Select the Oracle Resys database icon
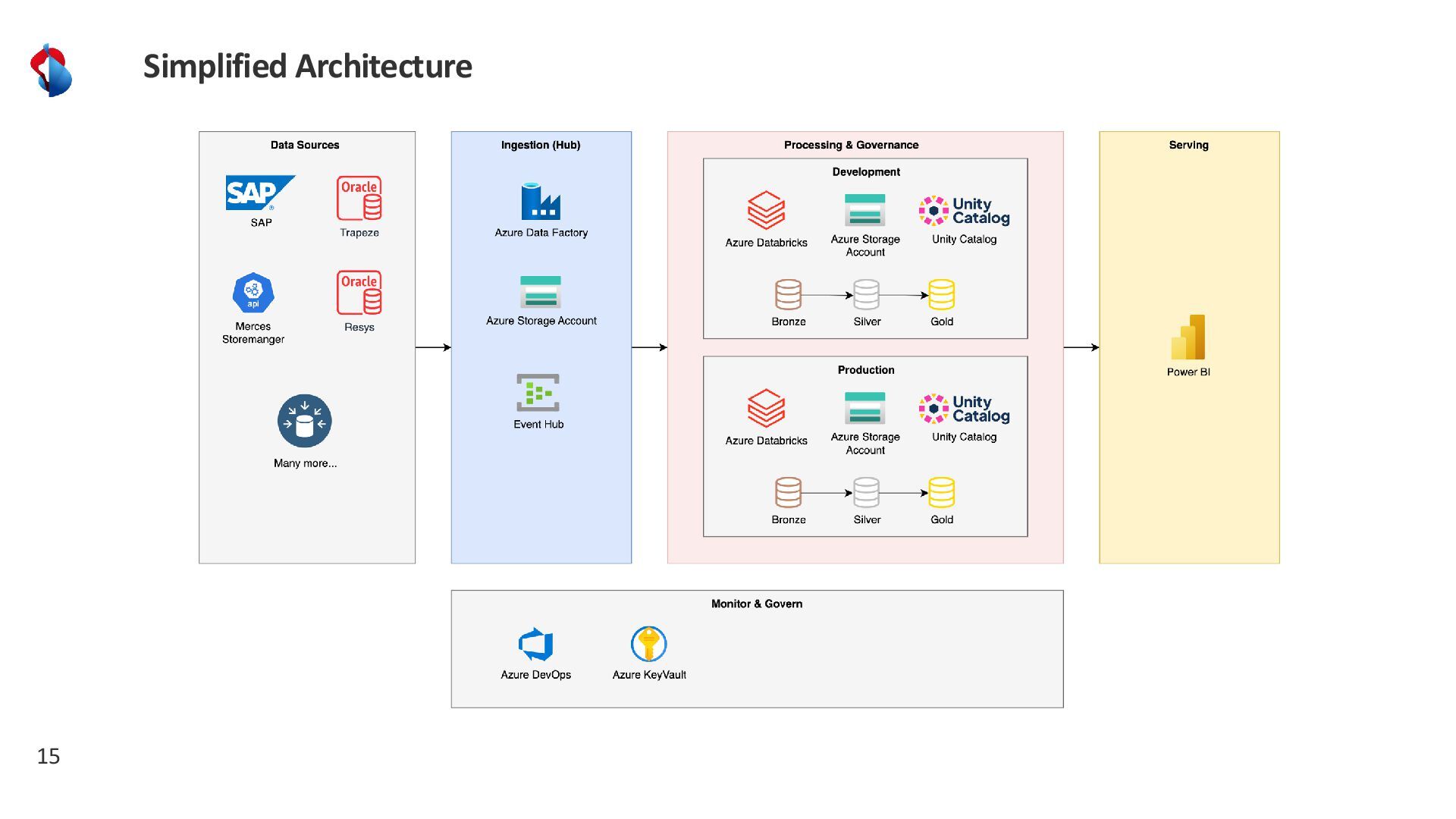 click(359, 292)
